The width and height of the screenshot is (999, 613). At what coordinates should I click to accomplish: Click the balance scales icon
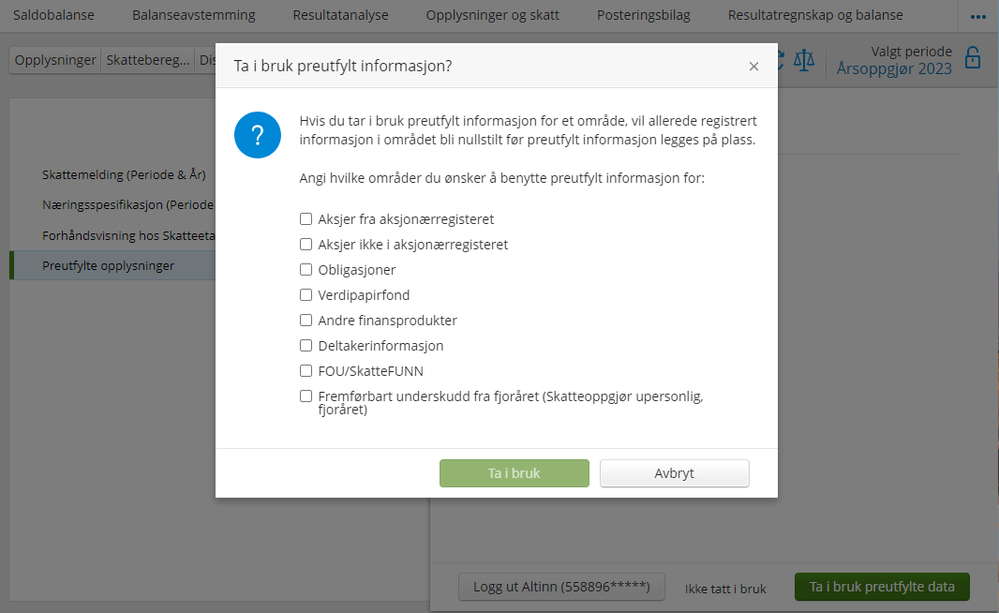click(804, 61)
